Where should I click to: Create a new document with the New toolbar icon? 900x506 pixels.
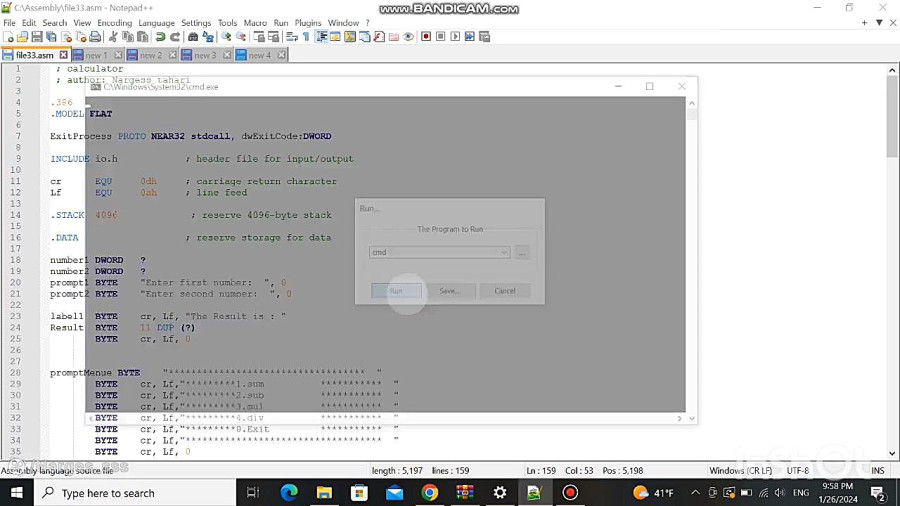click(x=8, y=37)
